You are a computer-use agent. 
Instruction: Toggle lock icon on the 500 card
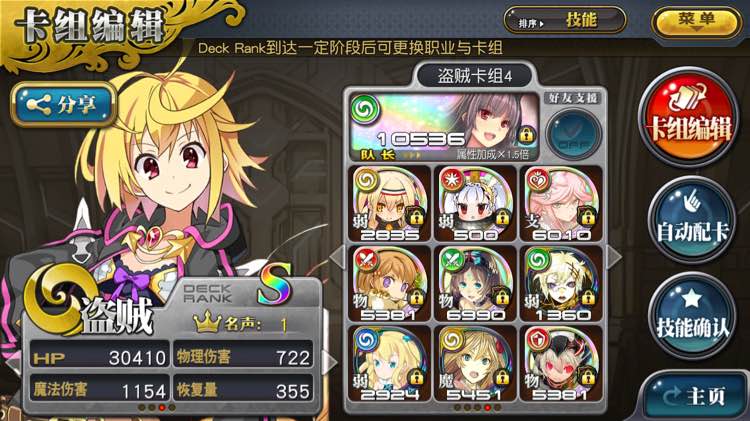tap(502, 217)
